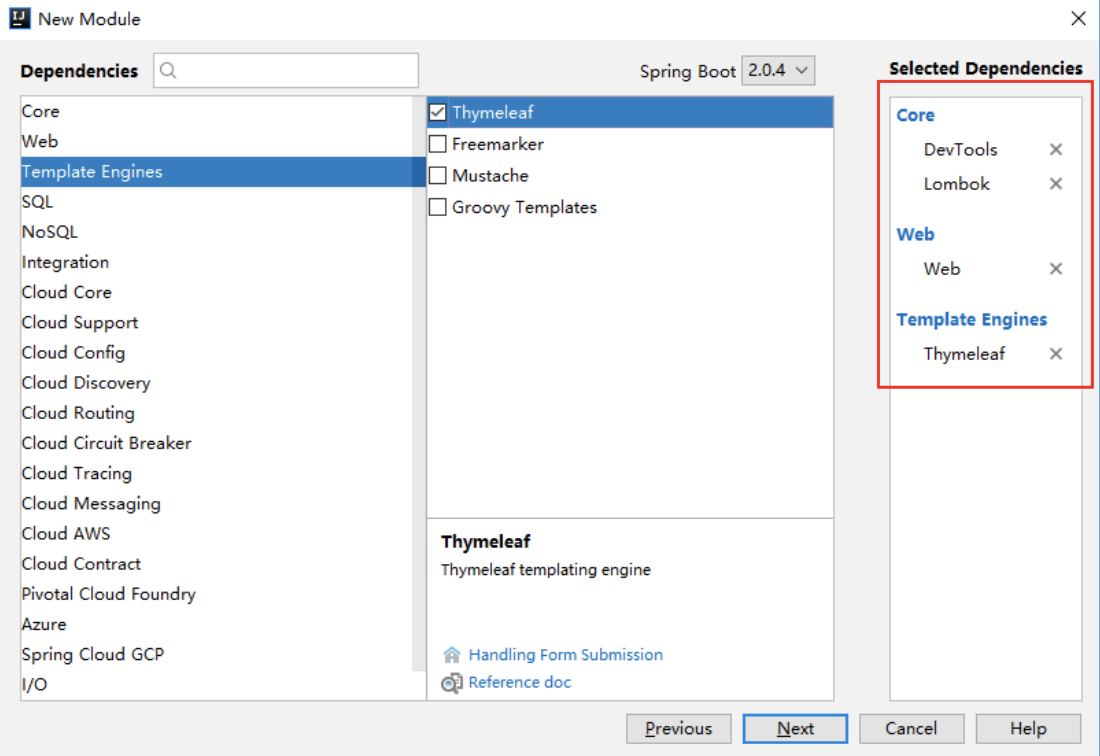
Task: Click the home icon beside Handling Form Submission
Action: (x=452, y=654)
